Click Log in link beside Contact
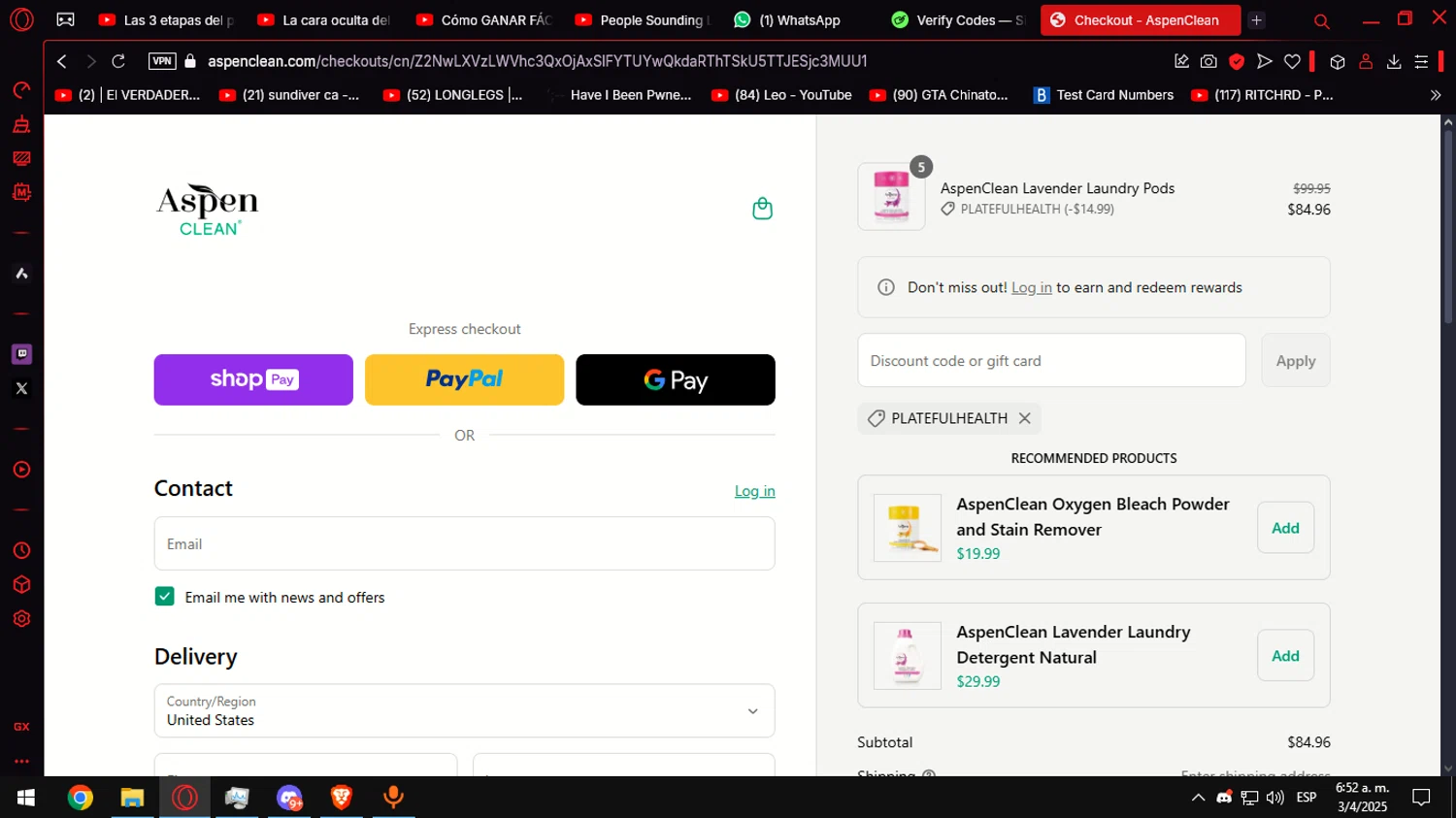1456x818 pixels. pyautogui.click(x=754, y=491)
